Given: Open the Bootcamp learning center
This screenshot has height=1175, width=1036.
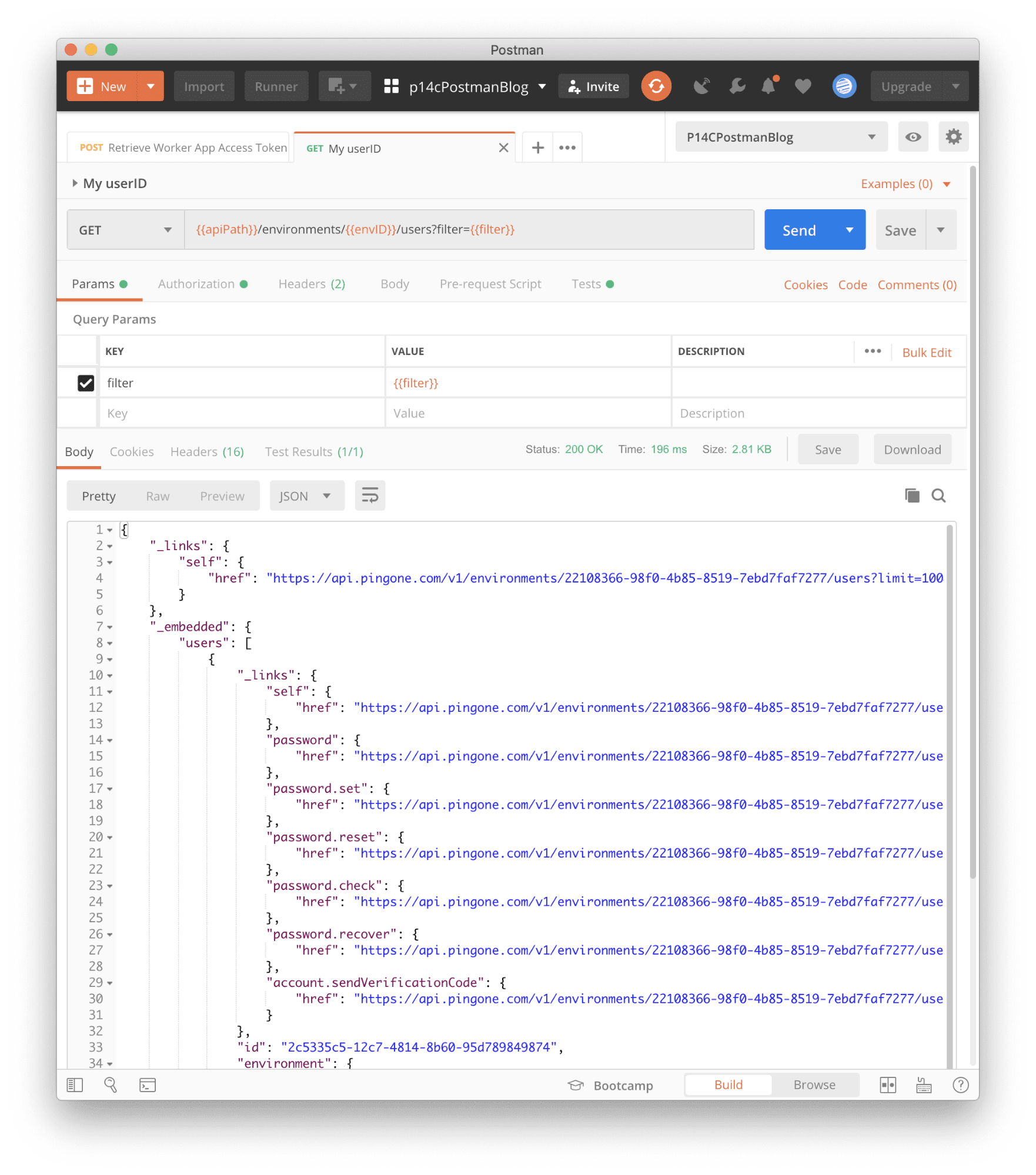Looking at the screenshot, I should pos(610,1085).
